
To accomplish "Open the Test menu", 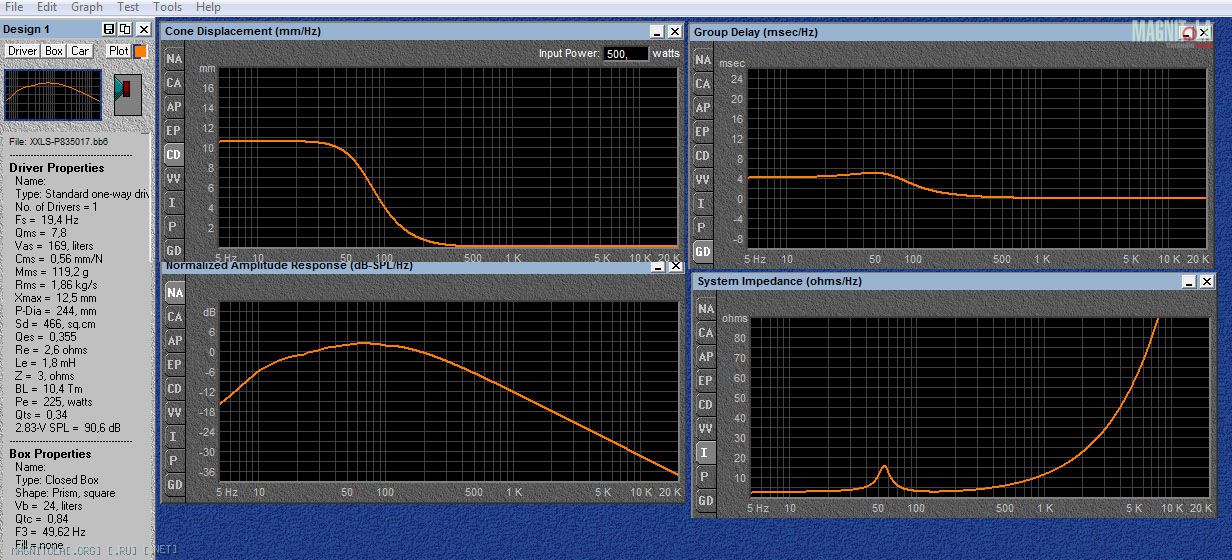I will [x=128, y=7].
